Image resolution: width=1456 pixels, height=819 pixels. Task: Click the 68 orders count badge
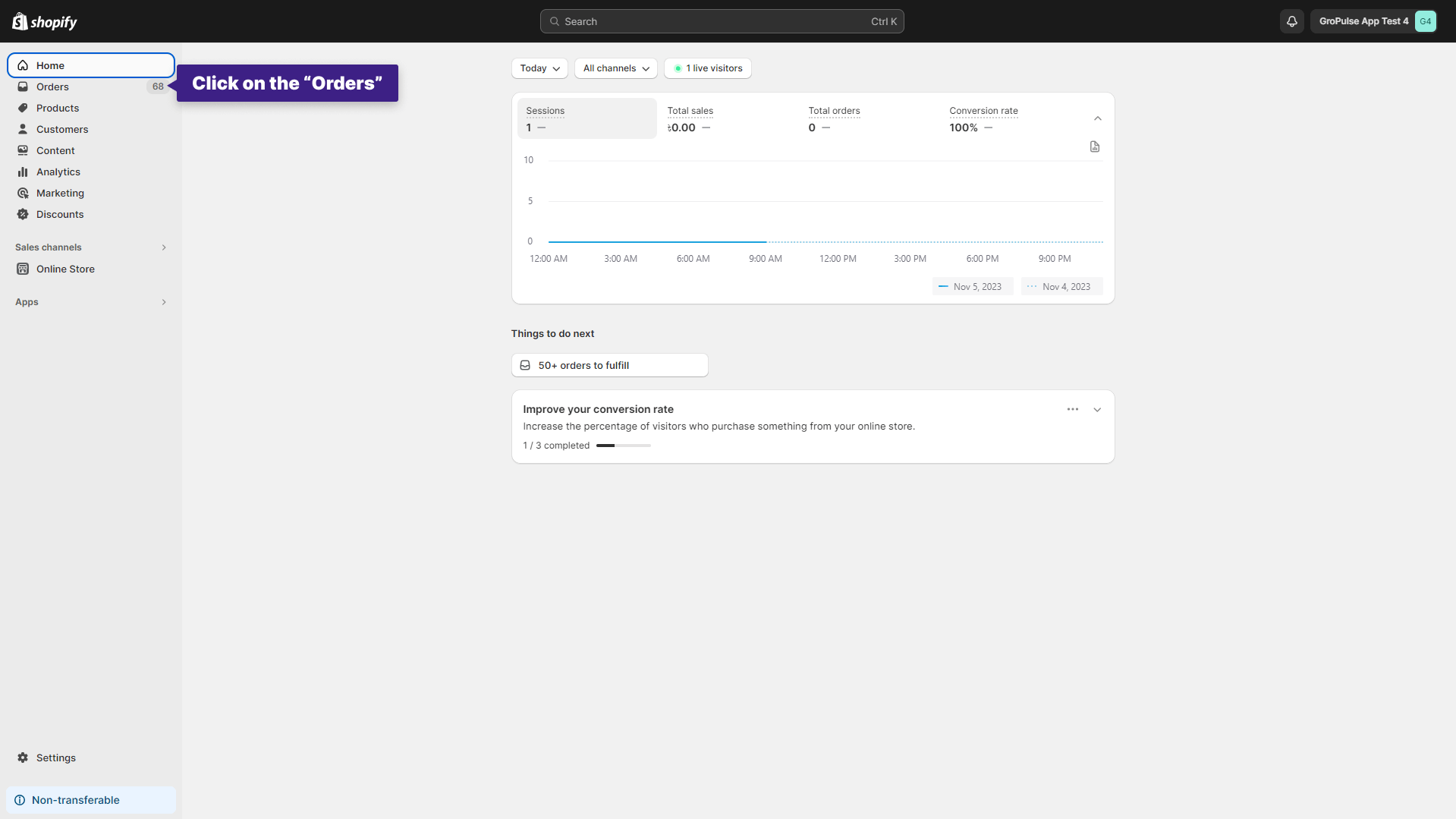point(158,87)
